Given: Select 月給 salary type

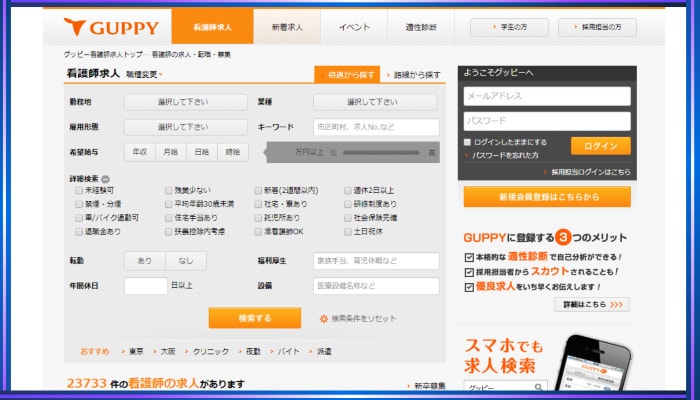Looking at the screenshot, I should (171, 152).
